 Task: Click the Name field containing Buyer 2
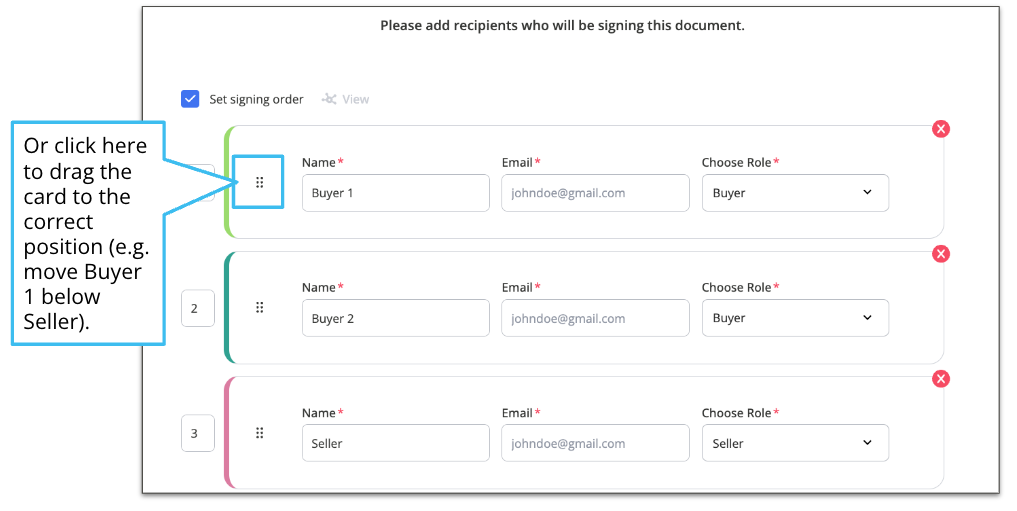[396, 318]
